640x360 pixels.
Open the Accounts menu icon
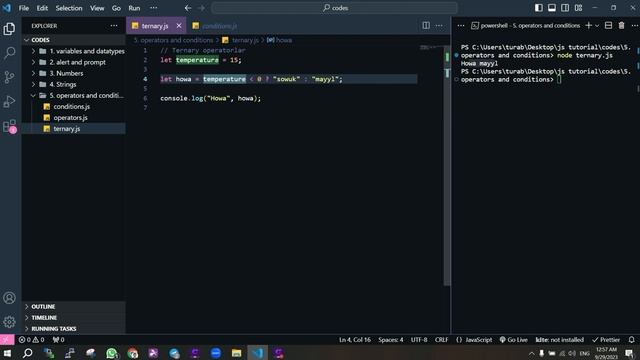[9, 298]
